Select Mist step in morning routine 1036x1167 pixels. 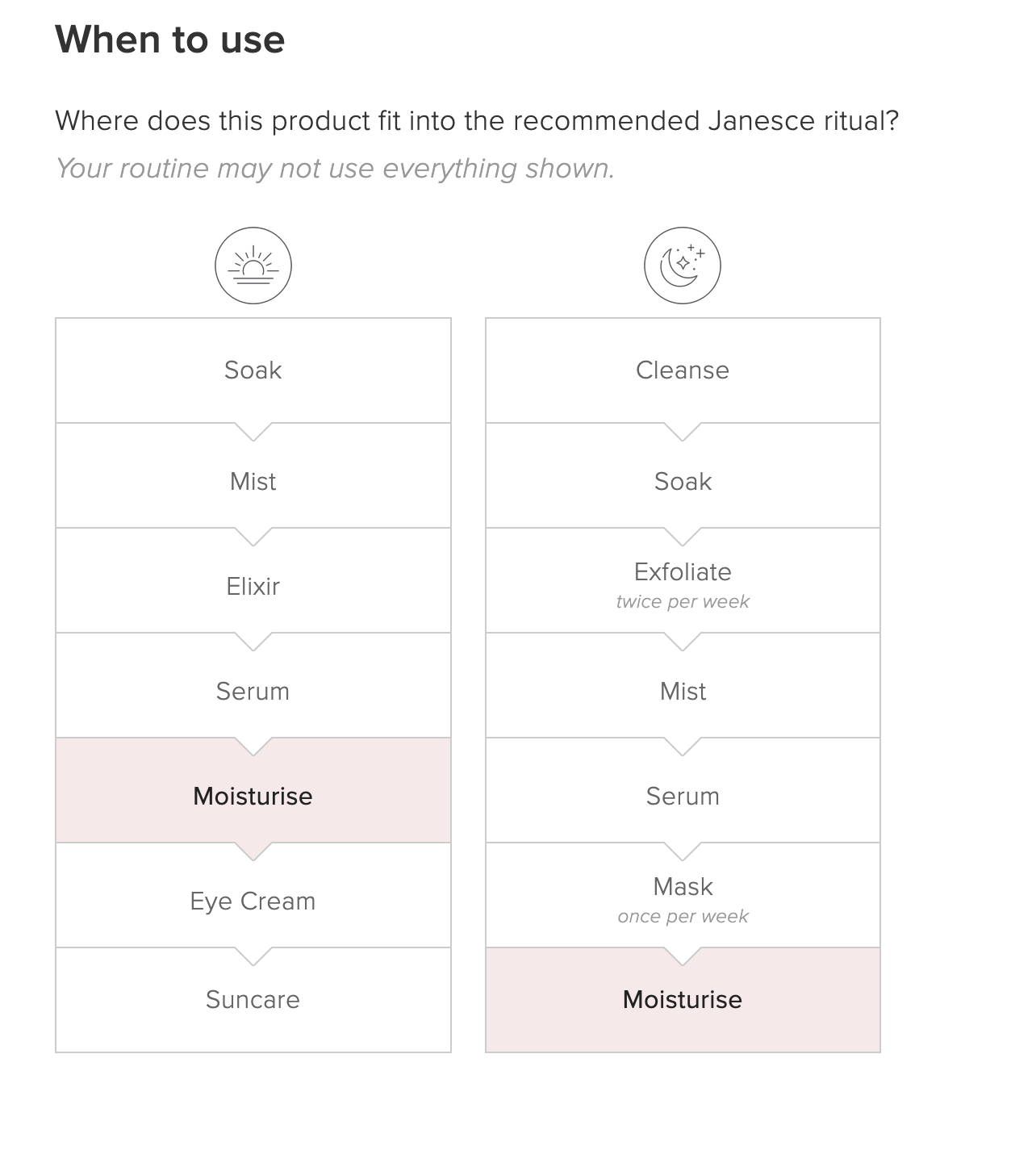point(253,482)
